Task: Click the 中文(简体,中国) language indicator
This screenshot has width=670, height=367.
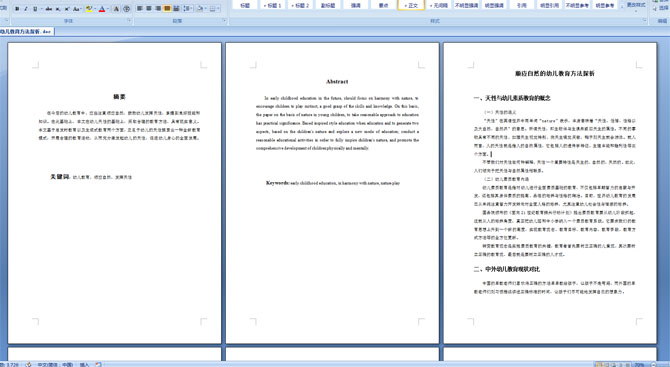Action: 55,364
